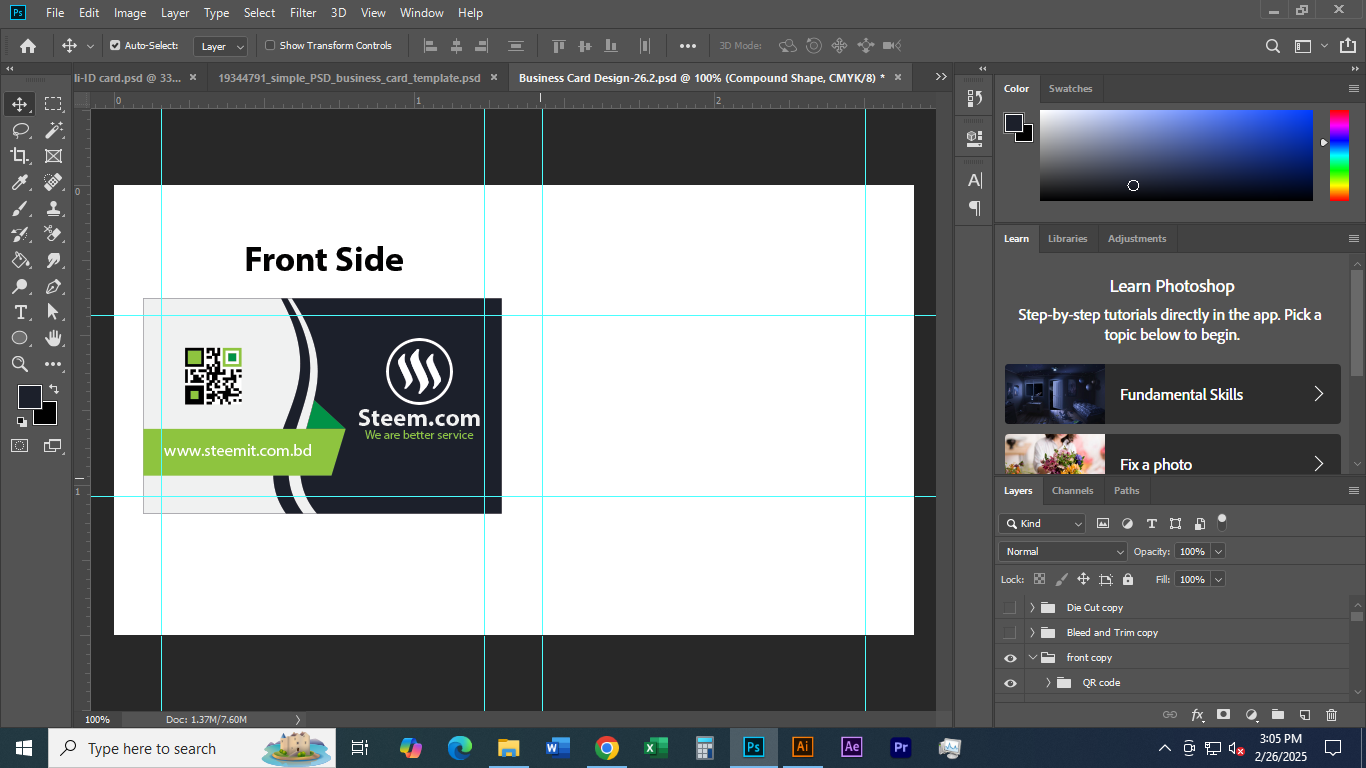Align left edges in the options bar
This screenshot has width=1366, height=768.
coord(431,46)
